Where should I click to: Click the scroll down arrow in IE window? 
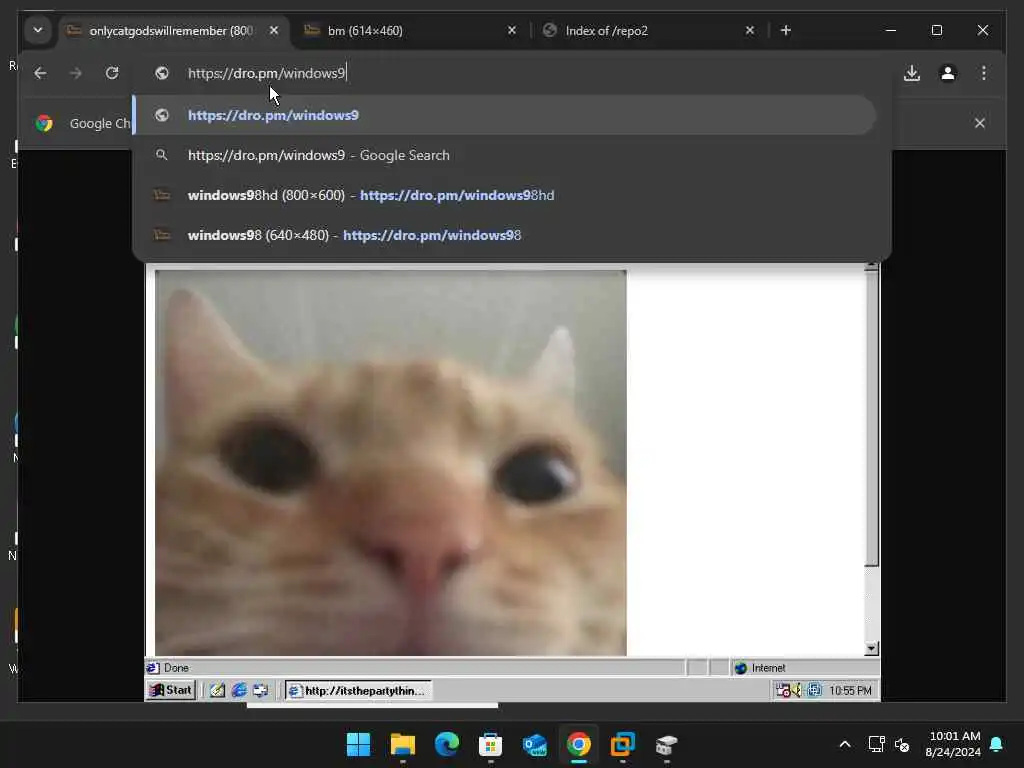coord(871,648)
